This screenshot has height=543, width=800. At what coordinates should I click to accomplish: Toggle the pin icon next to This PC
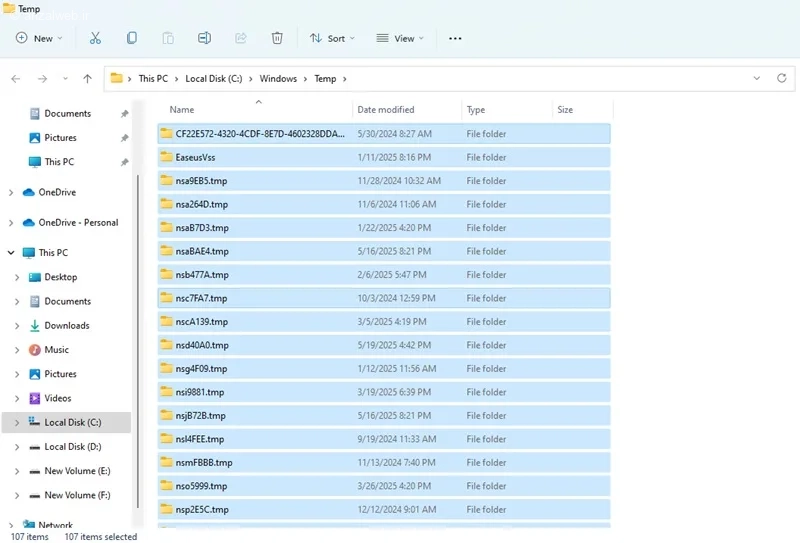coord(124,162)
